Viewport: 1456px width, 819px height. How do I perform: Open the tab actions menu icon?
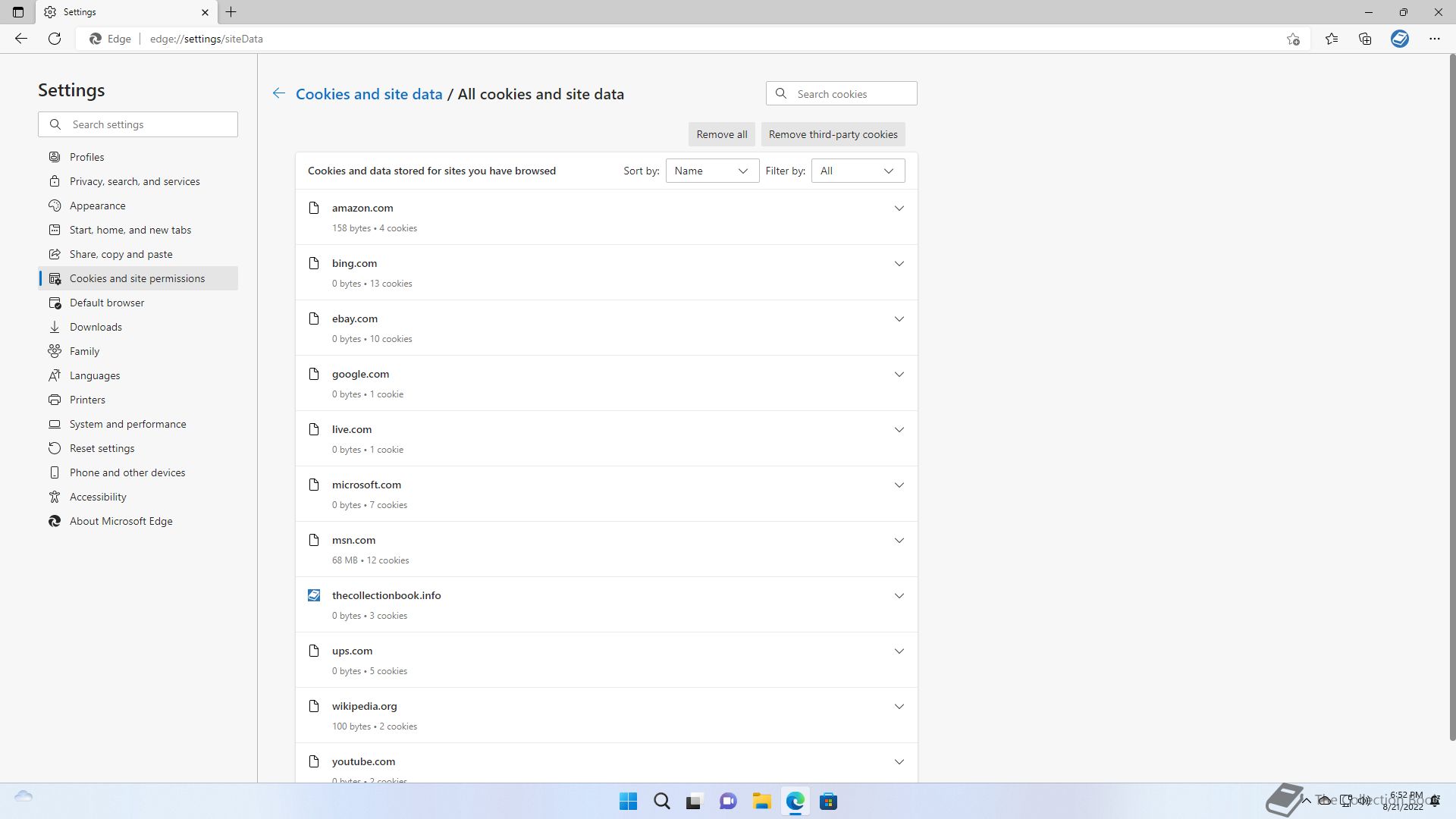tap(18, 12)
